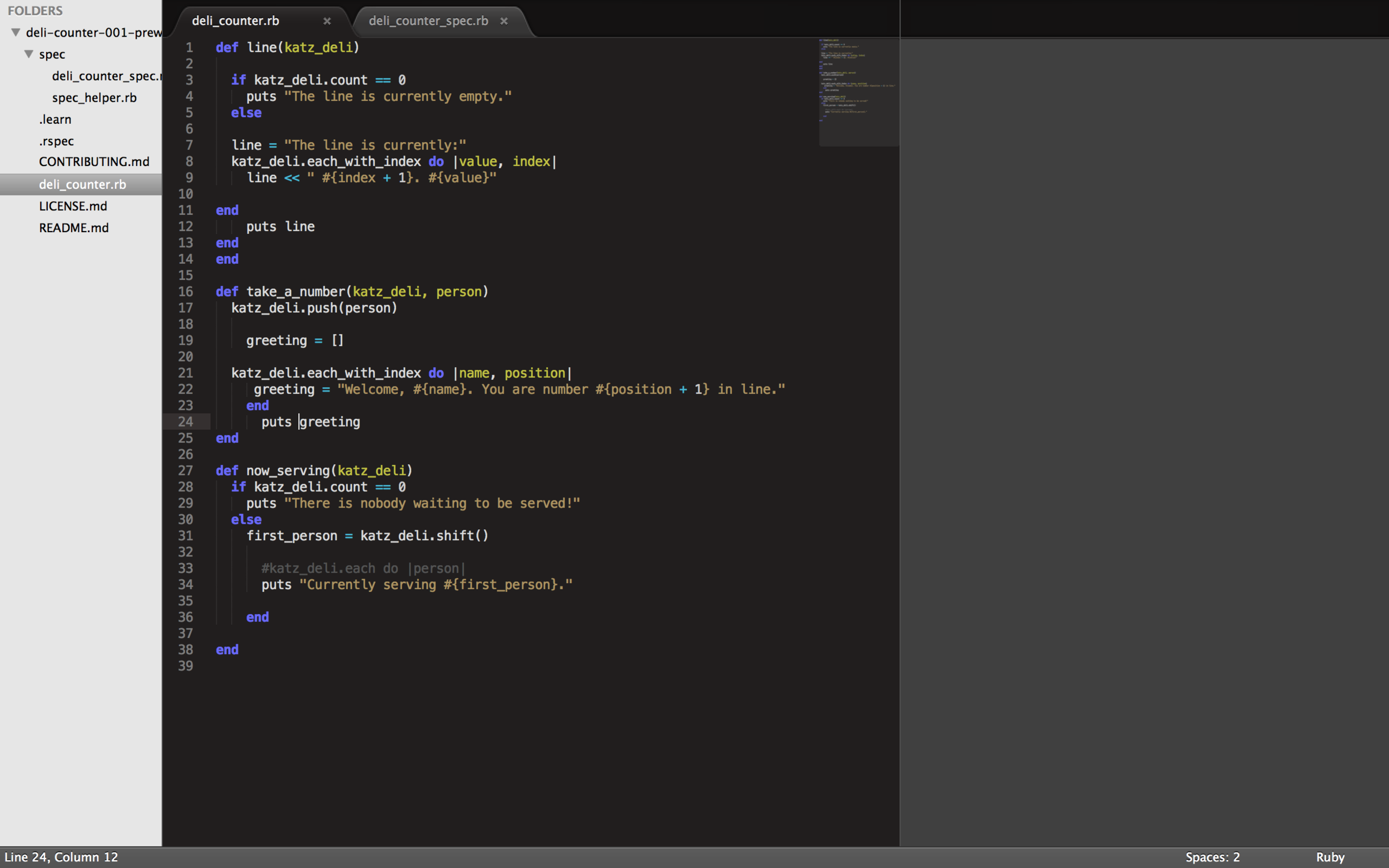Close the deli_counter.rb tab

point(327,21)
